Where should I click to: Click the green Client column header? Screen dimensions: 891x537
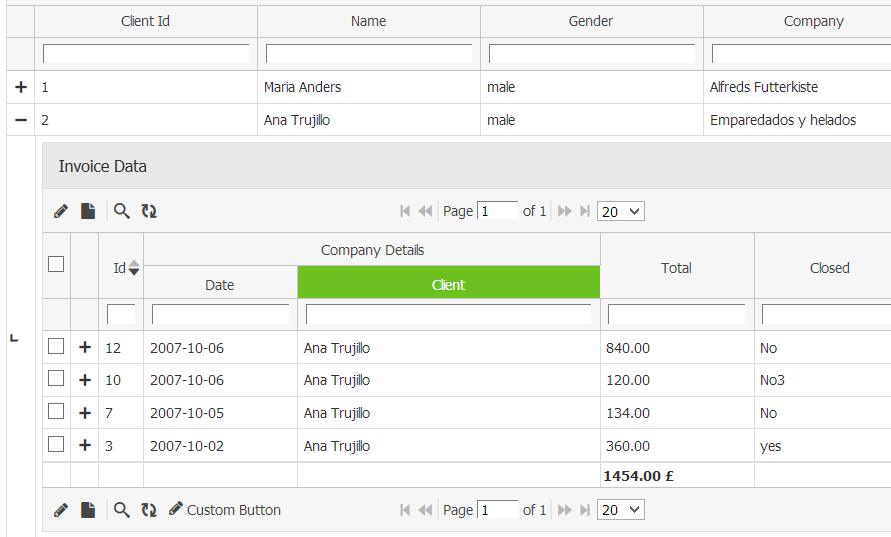(448, 284)
